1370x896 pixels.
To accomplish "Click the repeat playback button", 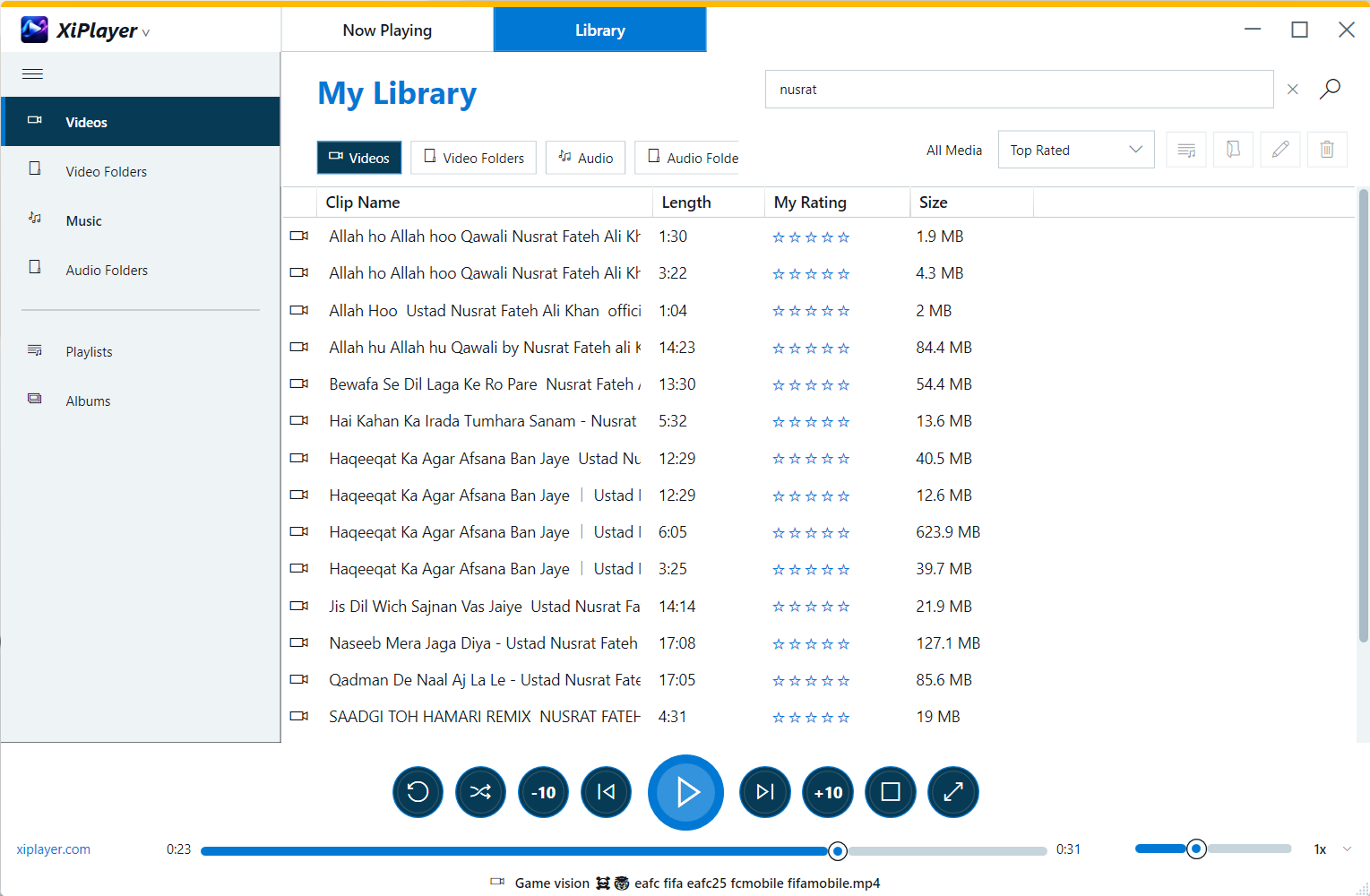I will pos(418,792).
